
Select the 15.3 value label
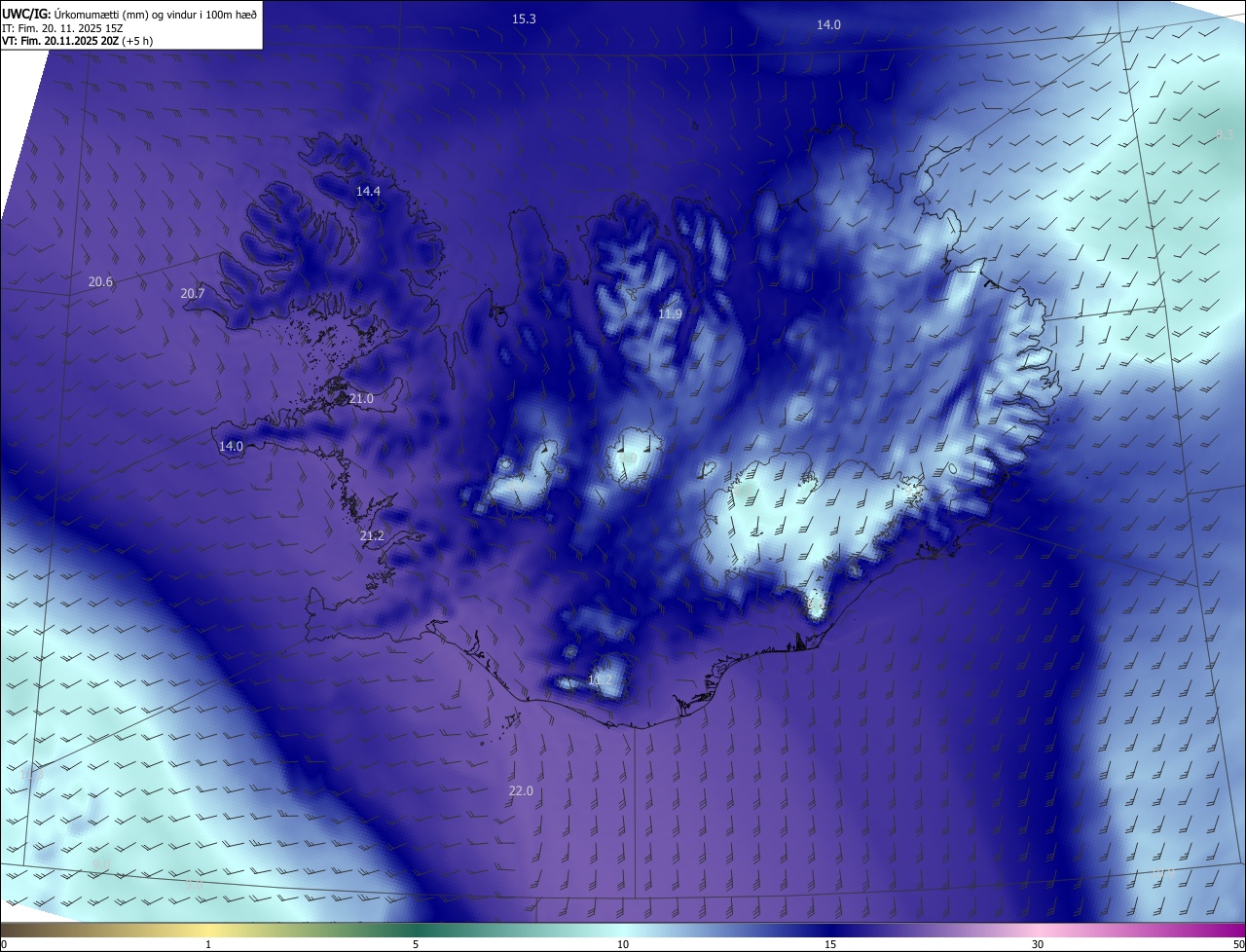pyautogui.click(x=524, y=18)
